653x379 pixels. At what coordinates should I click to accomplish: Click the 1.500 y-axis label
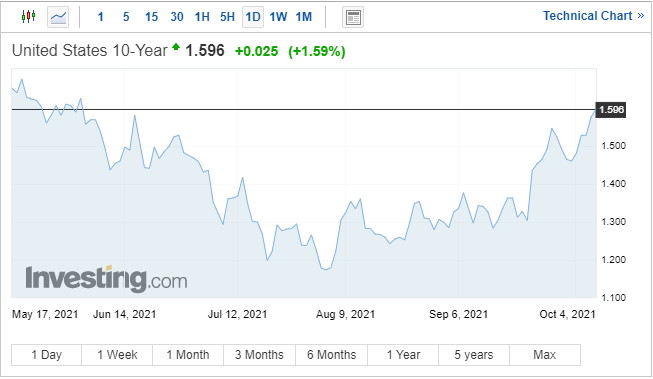(x=613, y=146)
